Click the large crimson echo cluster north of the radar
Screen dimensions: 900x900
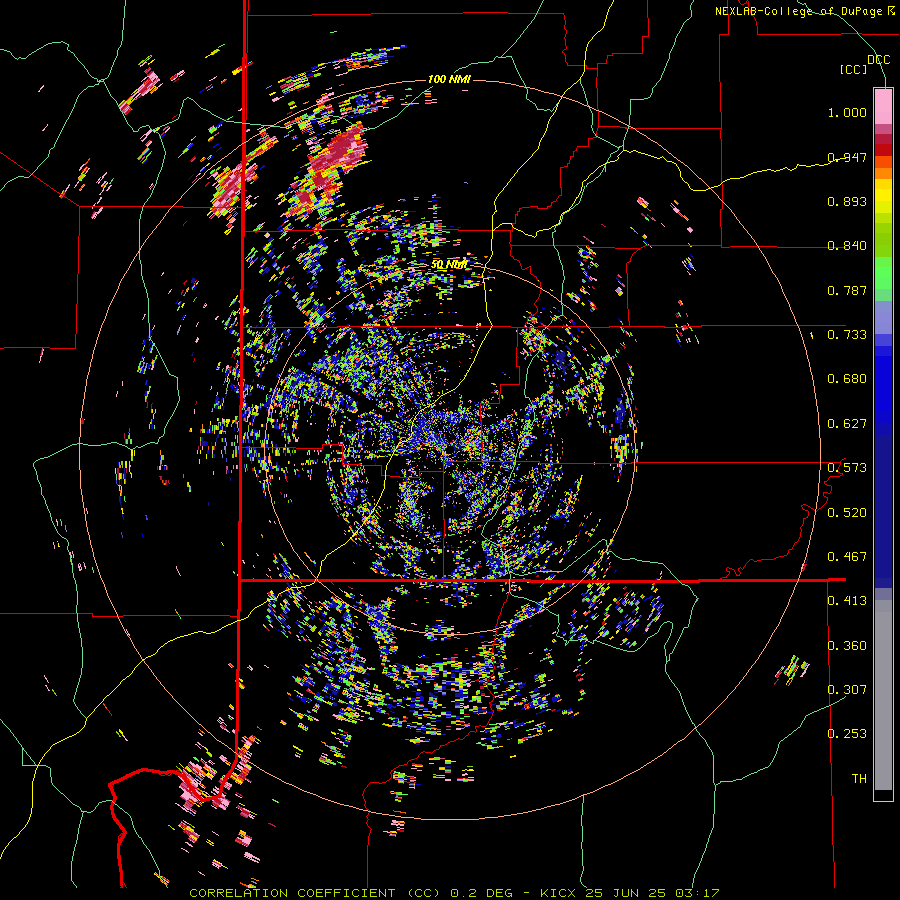pyautogui.click(x=336, y=155)
